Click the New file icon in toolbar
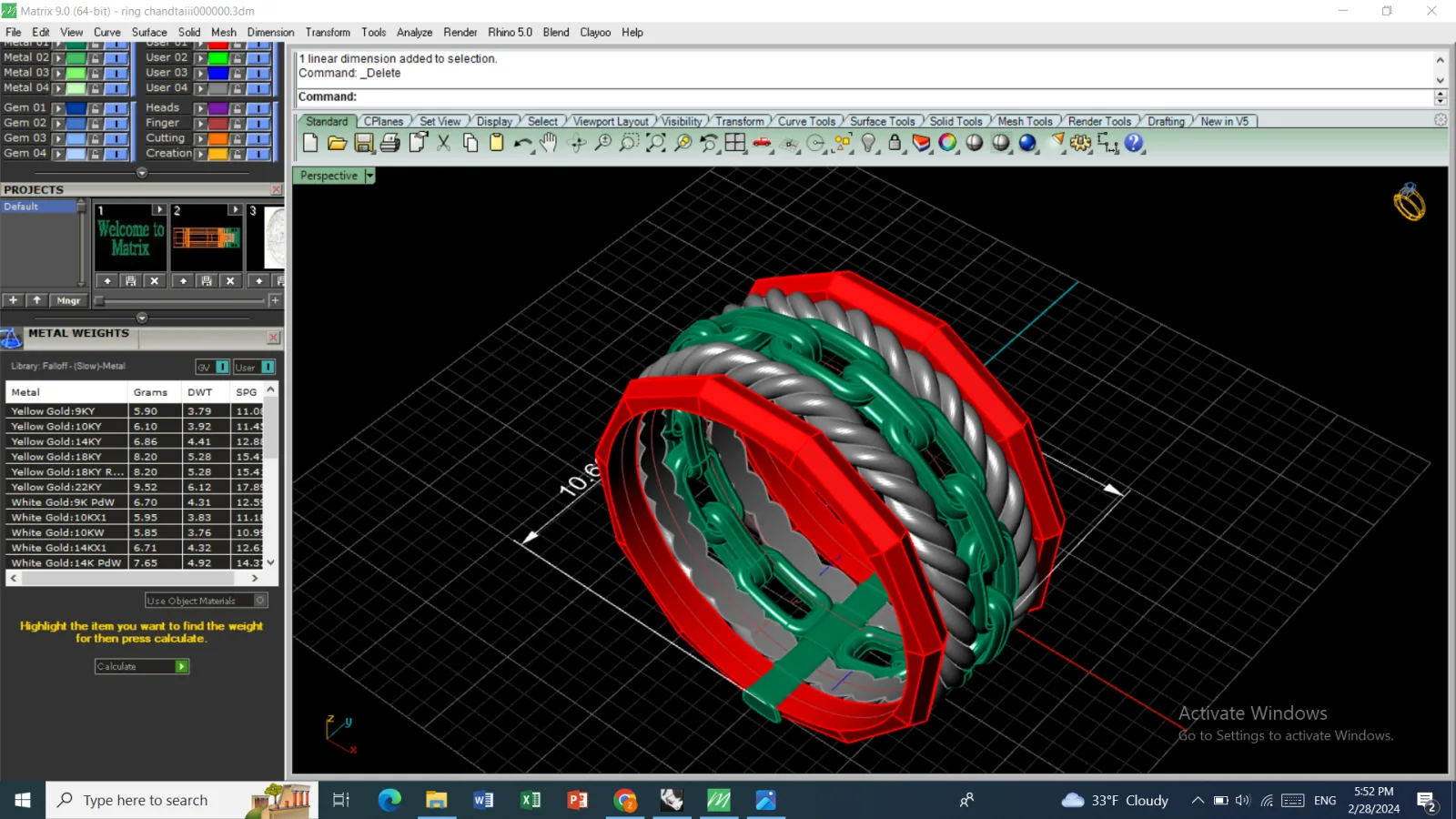This screenshot has height=819, width=1456. (x=310, y=143)
